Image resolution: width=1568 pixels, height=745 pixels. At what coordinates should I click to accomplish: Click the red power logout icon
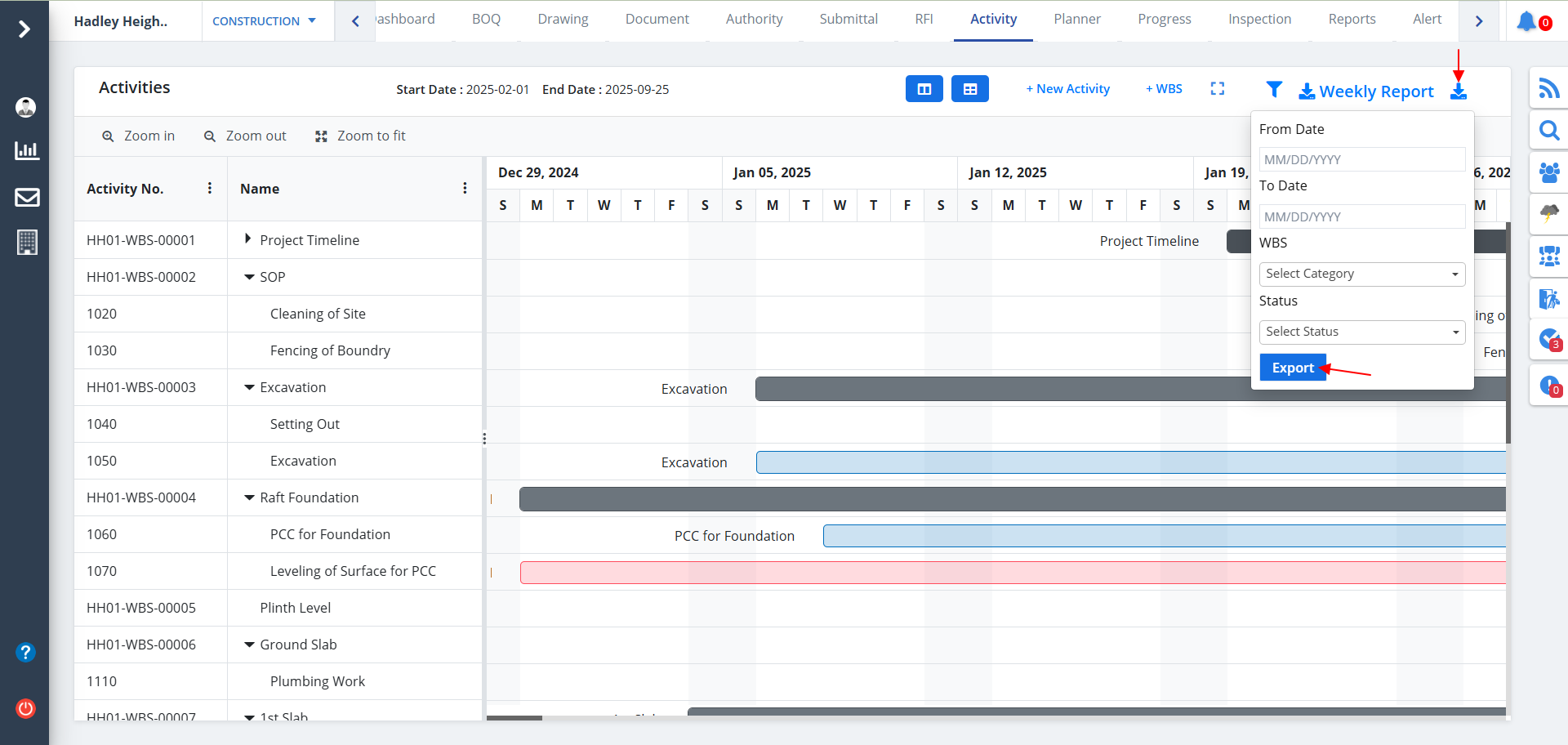point(26,708)
